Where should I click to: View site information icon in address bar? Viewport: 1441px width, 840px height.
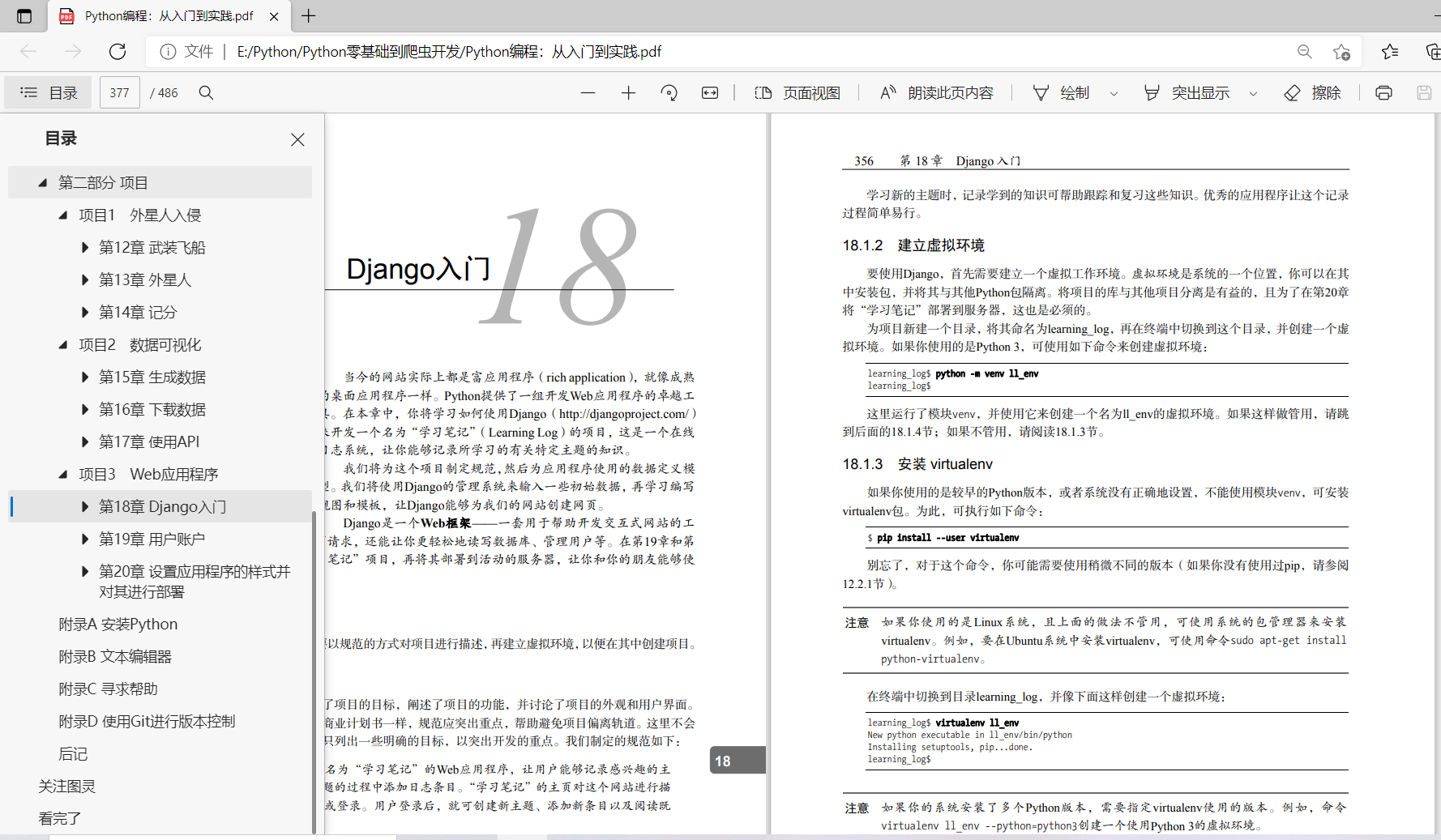168,52
